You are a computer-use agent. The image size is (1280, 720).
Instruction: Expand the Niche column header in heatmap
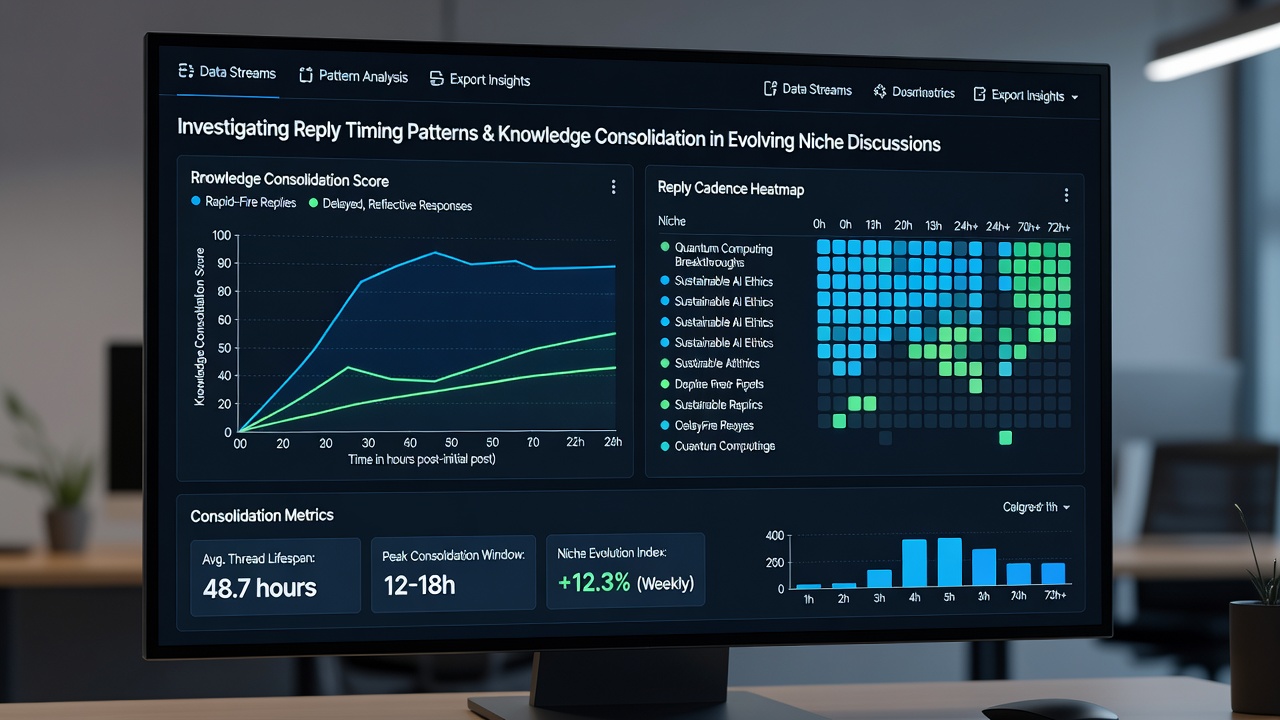pos(672,220)
